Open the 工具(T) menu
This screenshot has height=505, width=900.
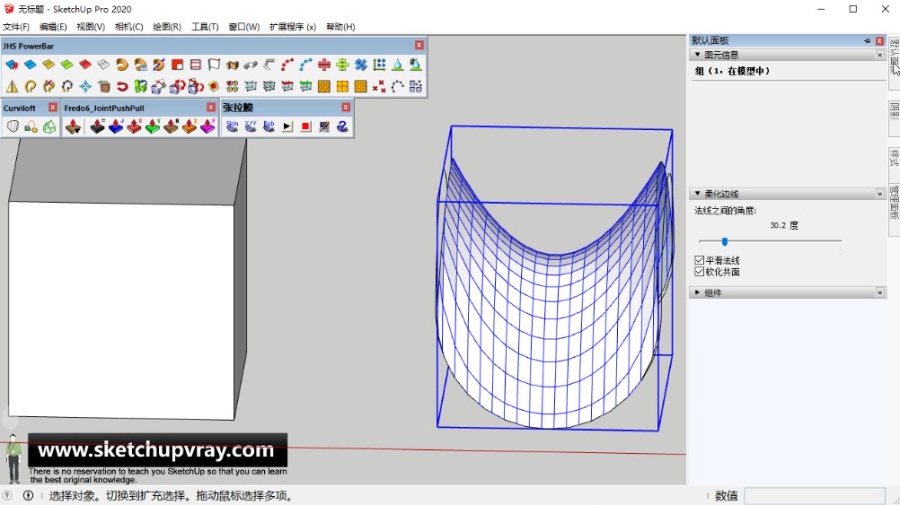(x=205, y=27)
